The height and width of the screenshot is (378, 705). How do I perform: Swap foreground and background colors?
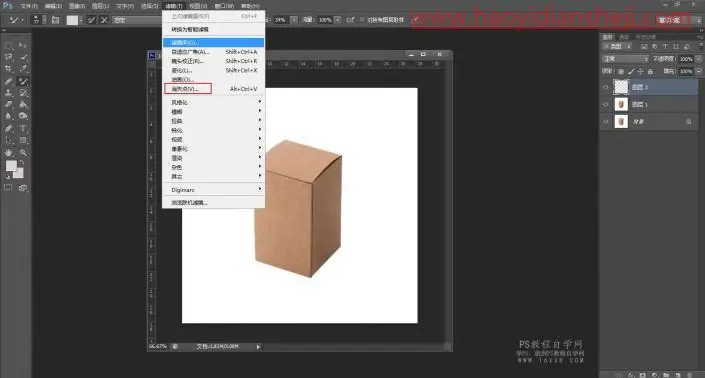click(22, 163)
